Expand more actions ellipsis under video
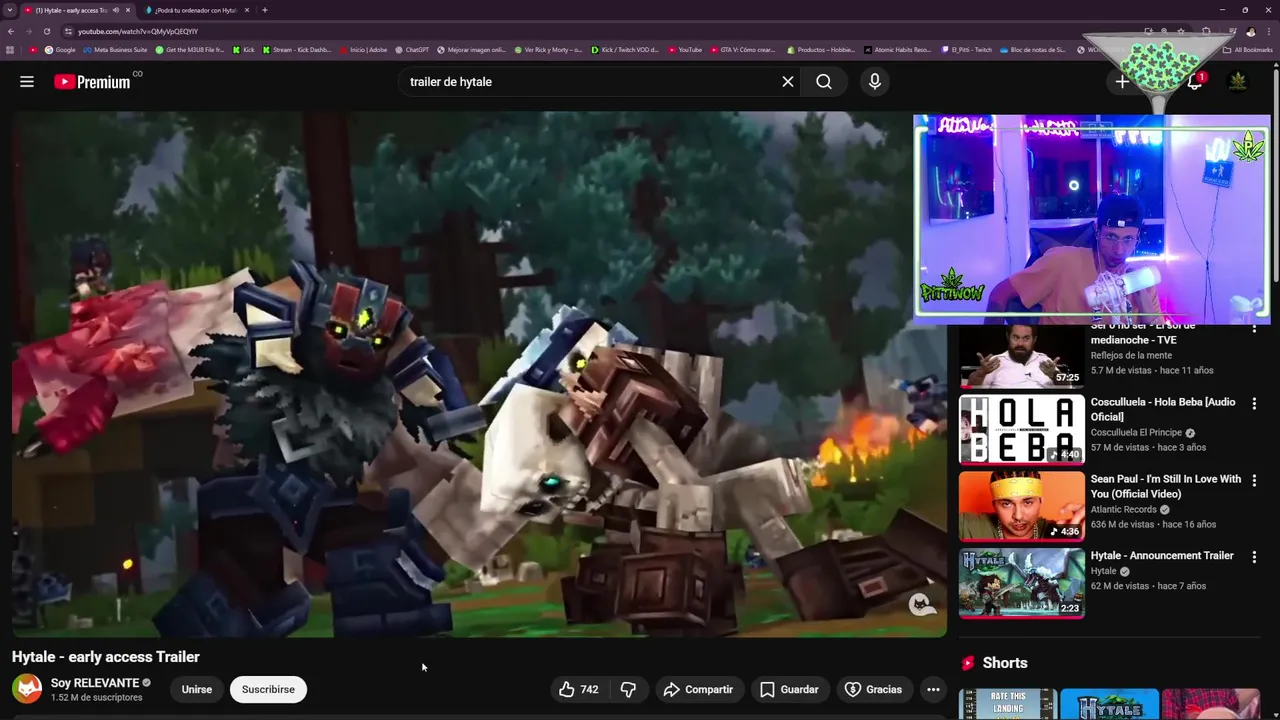Image resolution: width=1280 pixels, height=720 pixels. coord(933,689)
